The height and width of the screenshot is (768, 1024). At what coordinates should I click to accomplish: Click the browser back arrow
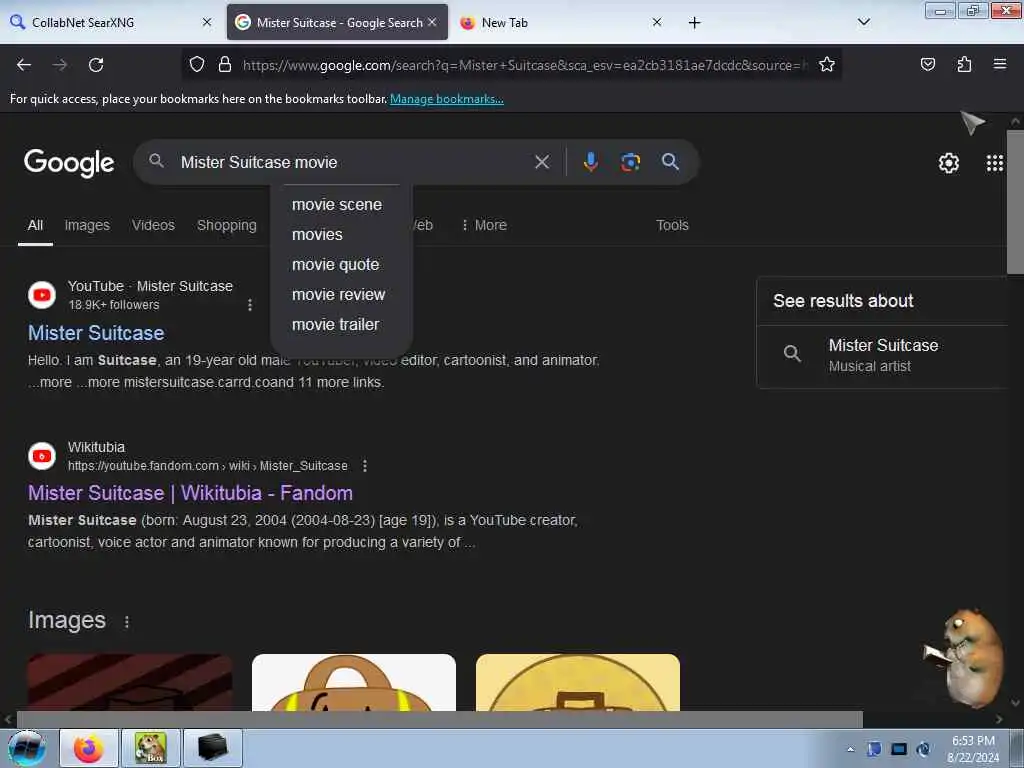point(24,65)
